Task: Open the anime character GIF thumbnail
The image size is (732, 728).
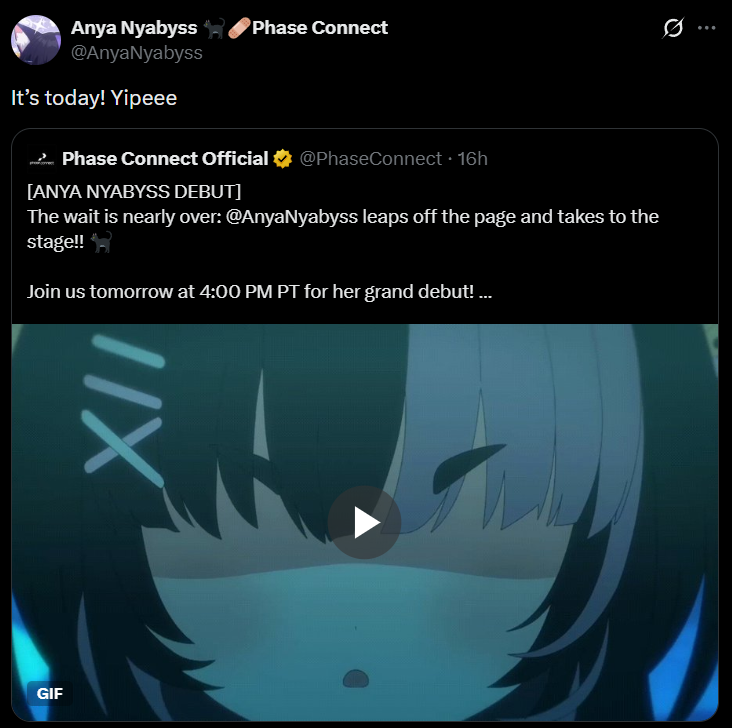Action: 365,523
